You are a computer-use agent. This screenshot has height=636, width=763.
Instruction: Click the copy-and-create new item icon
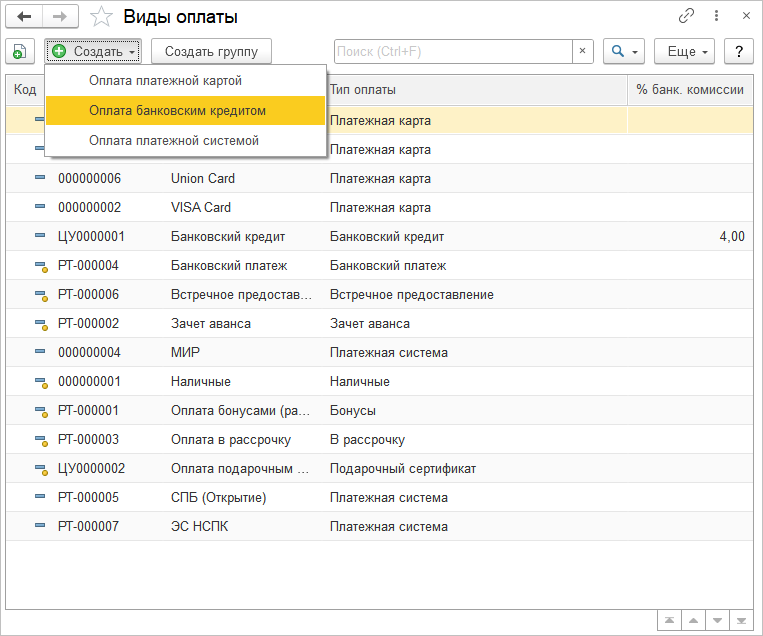pyautogui.click(x=20, y=51)
